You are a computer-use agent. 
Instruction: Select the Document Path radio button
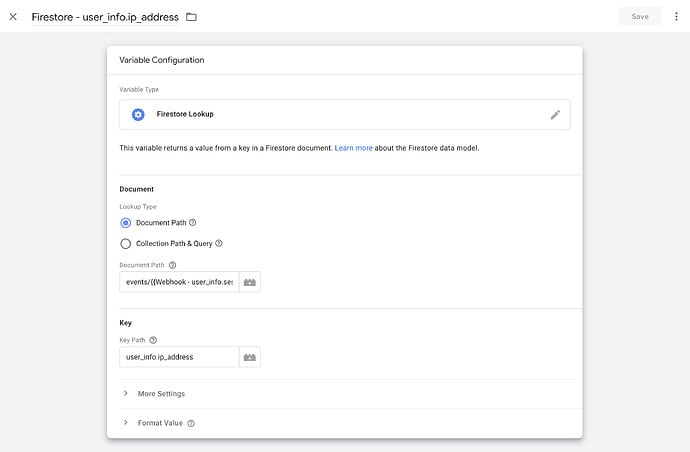125,223
